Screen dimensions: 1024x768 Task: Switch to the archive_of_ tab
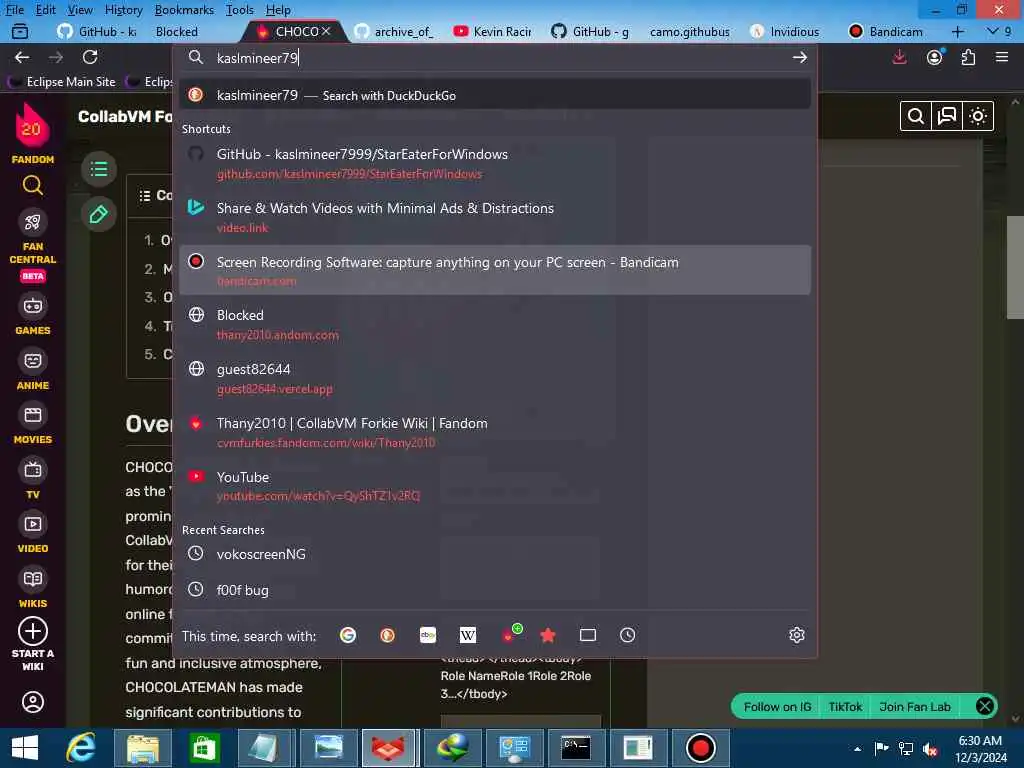(x=394, y=31)
